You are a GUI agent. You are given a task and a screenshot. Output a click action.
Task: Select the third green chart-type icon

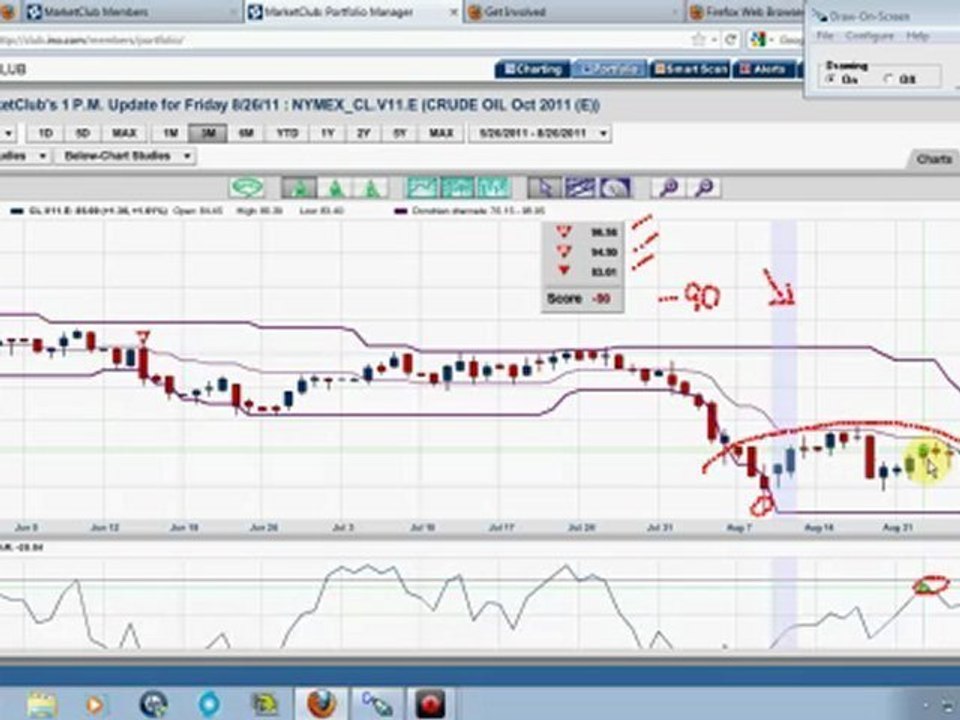pos(370,187)
